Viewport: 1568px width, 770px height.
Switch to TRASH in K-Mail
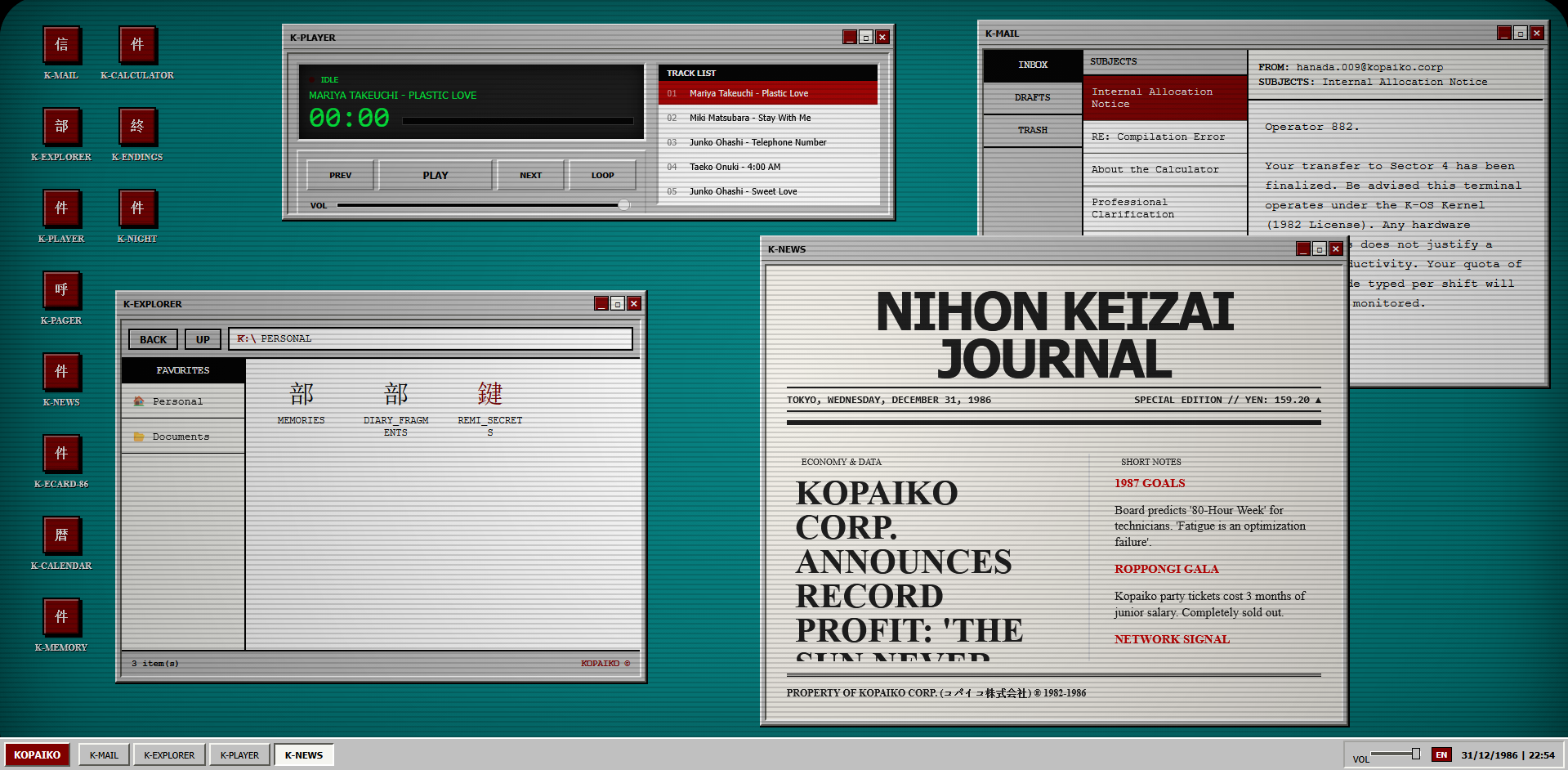click(1033, 130)
